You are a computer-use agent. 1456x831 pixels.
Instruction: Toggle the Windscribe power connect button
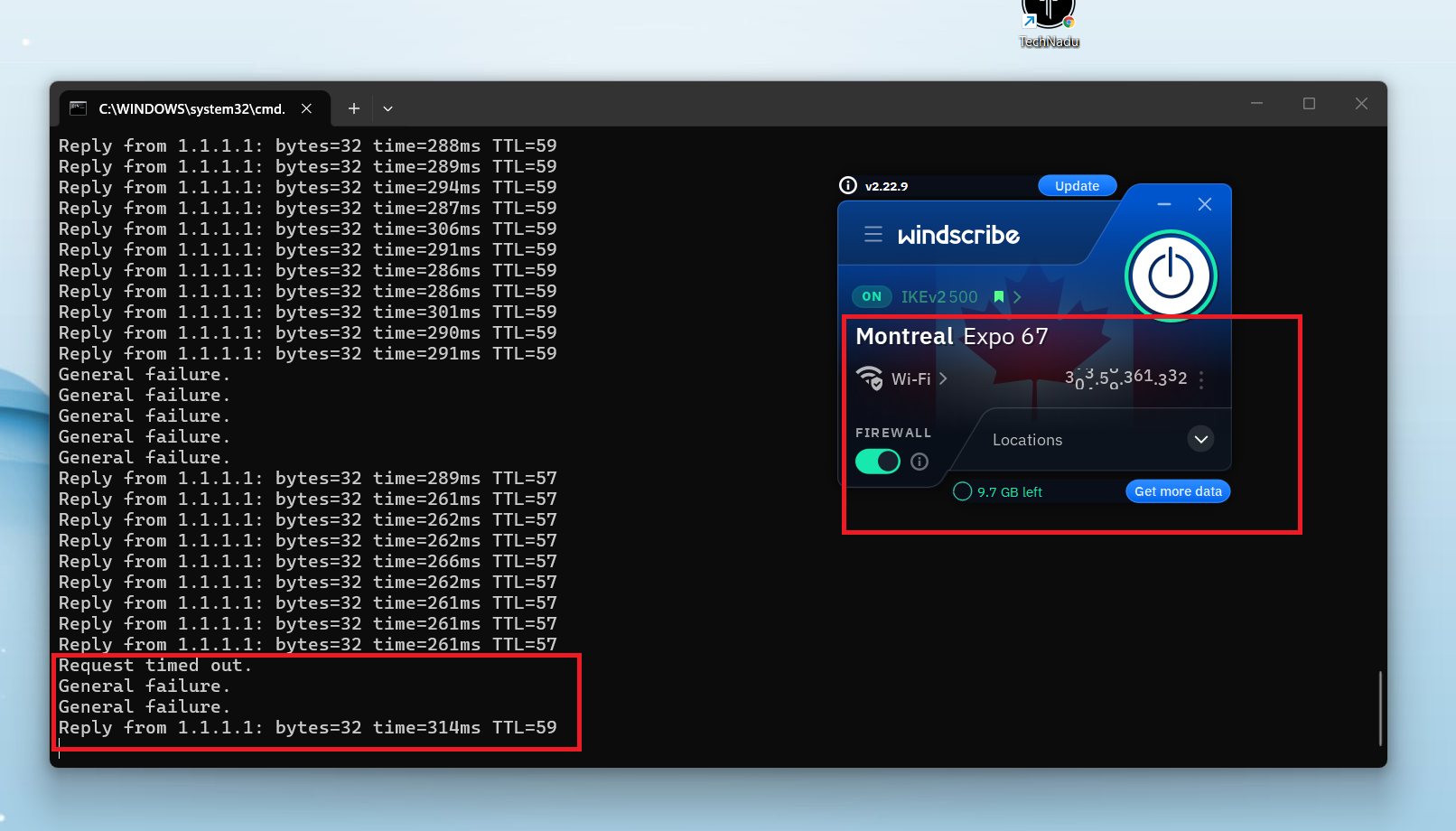pyautogui.click(x=1171, y=275)
